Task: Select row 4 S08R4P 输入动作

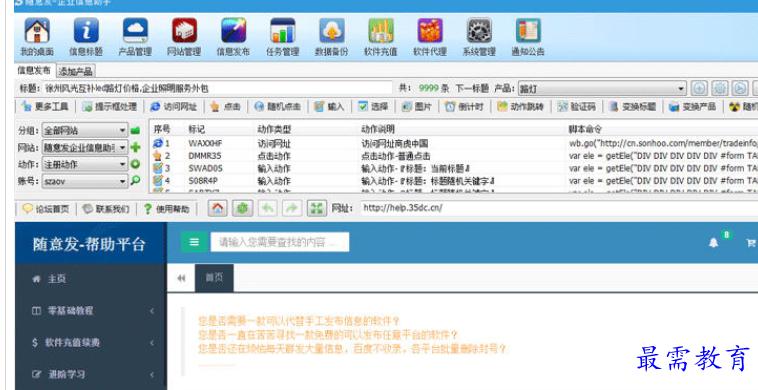Action: [453, 181]
